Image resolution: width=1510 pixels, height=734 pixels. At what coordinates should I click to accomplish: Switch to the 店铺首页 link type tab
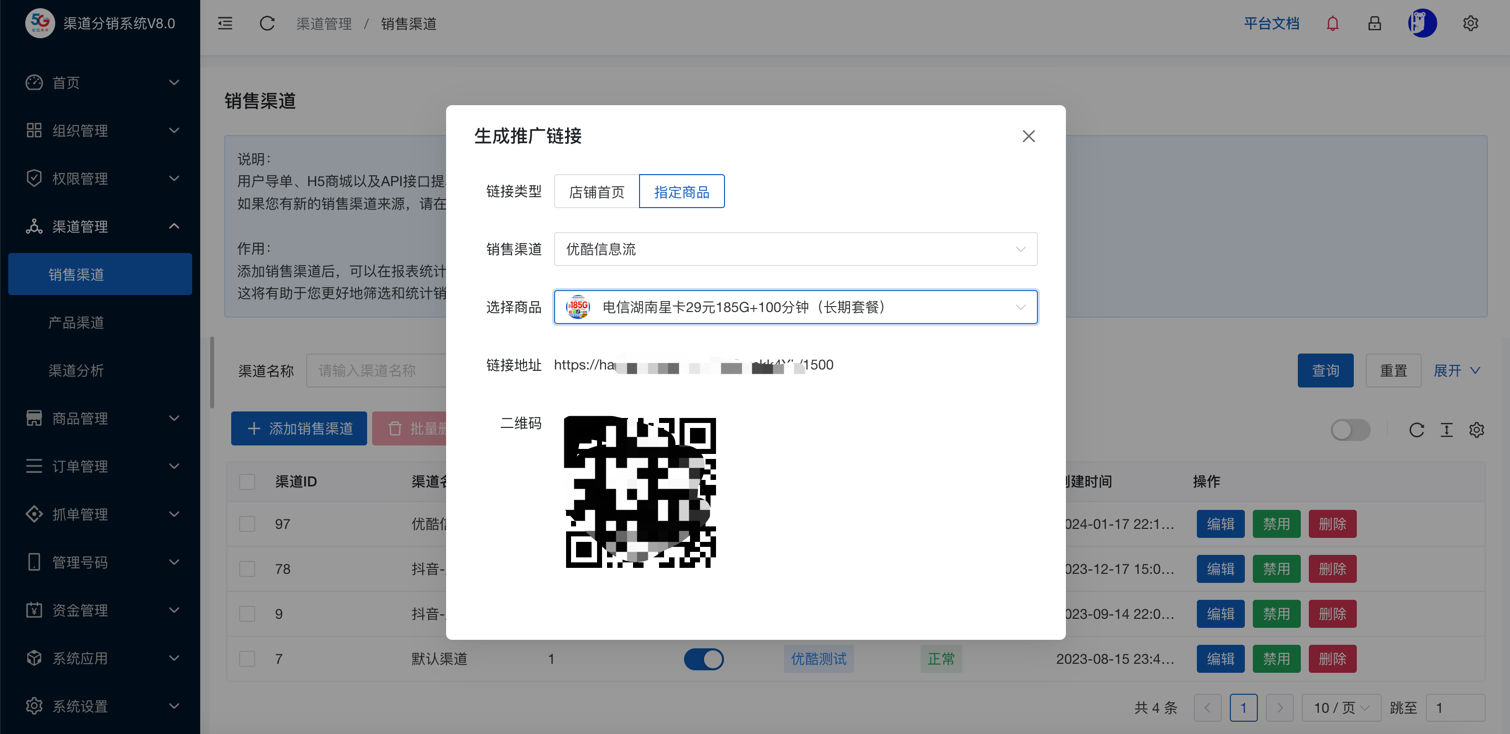click(x=596, y=191)
